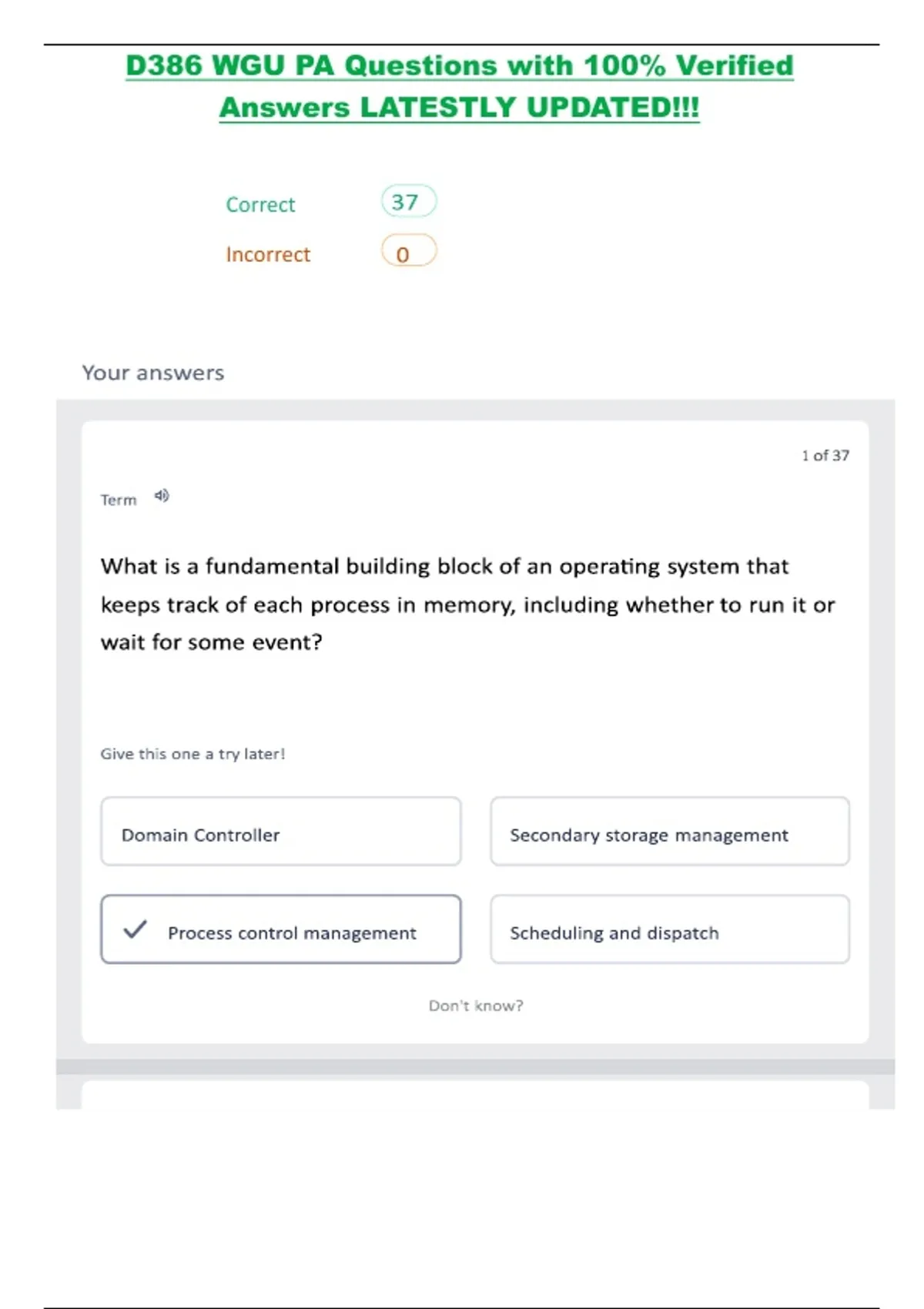This screenshot has width=924, height=1309.
Task: Click the "Don't know?" link
Action: 476,1006
